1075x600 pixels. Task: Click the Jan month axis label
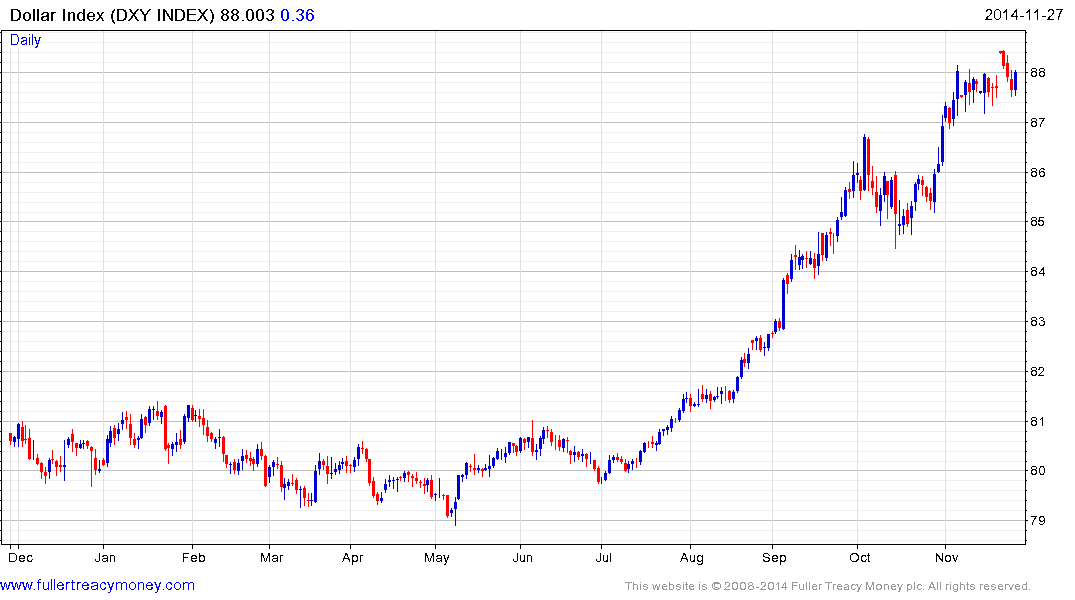[x=105, y=557]
